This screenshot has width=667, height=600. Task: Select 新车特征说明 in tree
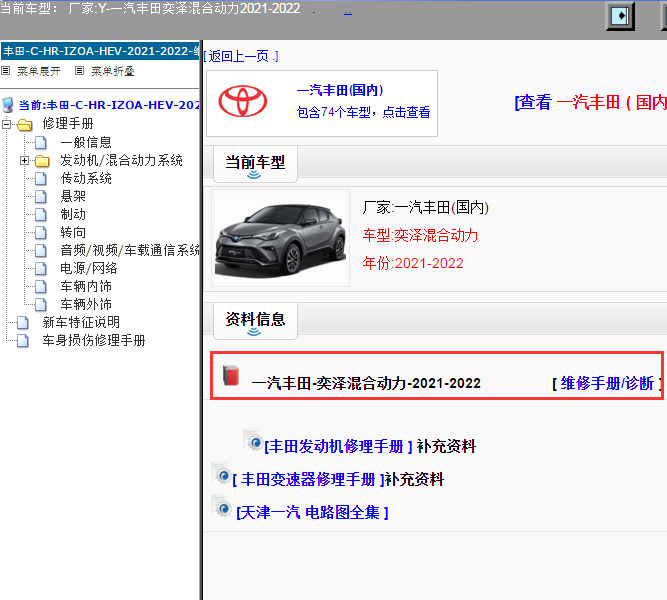tap(81, 323)
